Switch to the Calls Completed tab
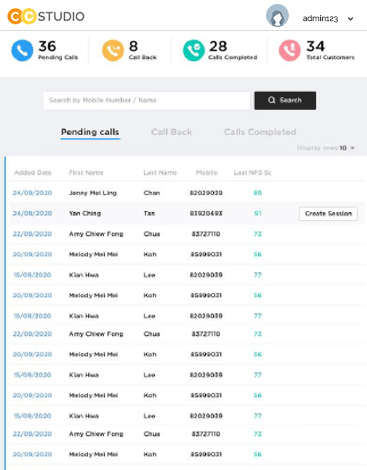The width and height of the screenshot is (367, 470). pos(260,132)
